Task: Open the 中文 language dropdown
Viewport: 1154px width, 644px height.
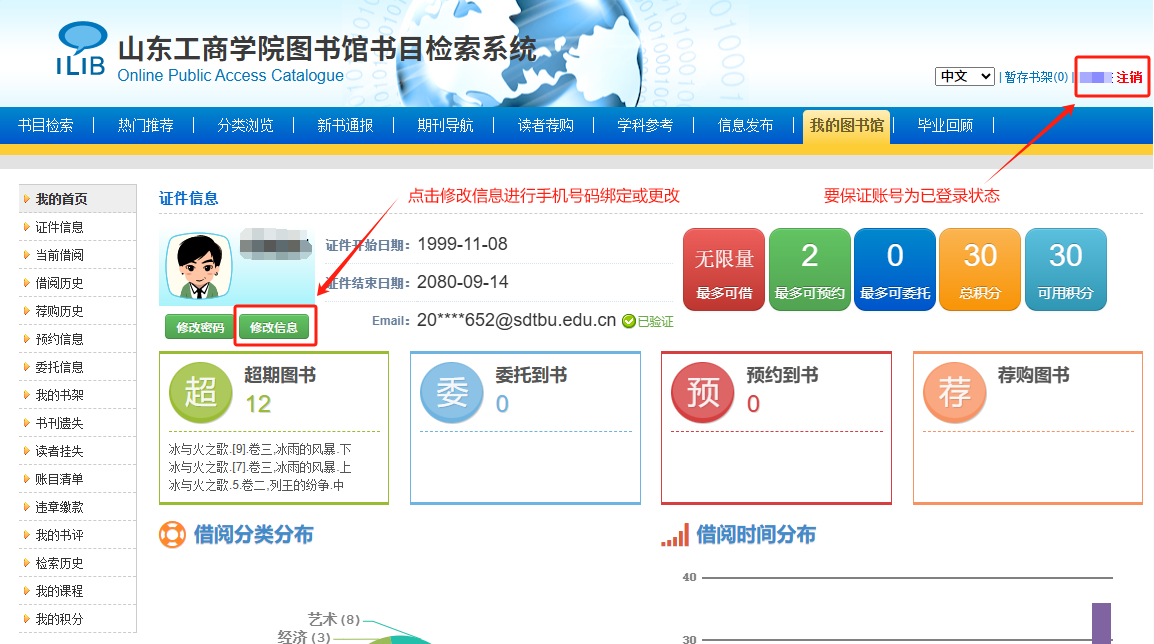Action: pos(965,77)
